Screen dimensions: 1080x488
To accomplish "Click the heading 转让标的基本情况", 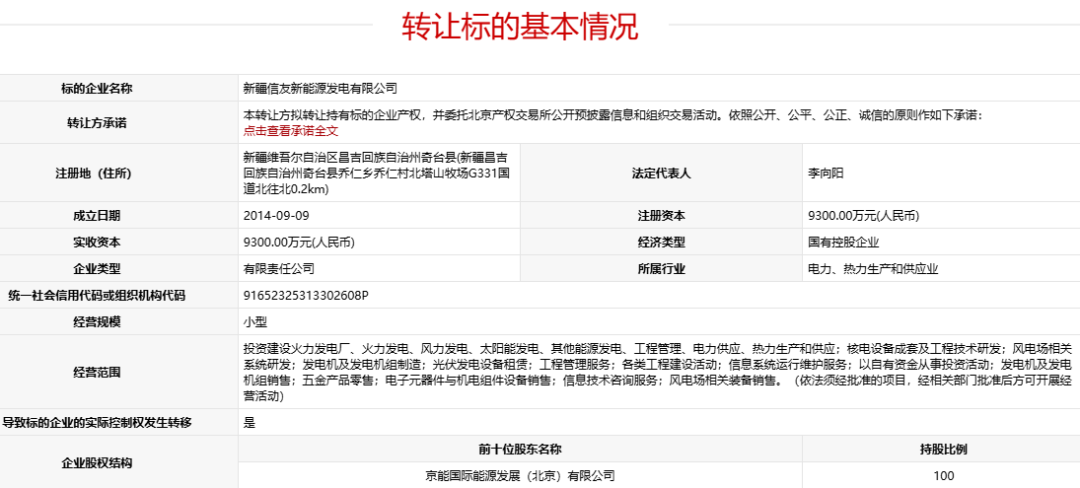I will 521,25.
